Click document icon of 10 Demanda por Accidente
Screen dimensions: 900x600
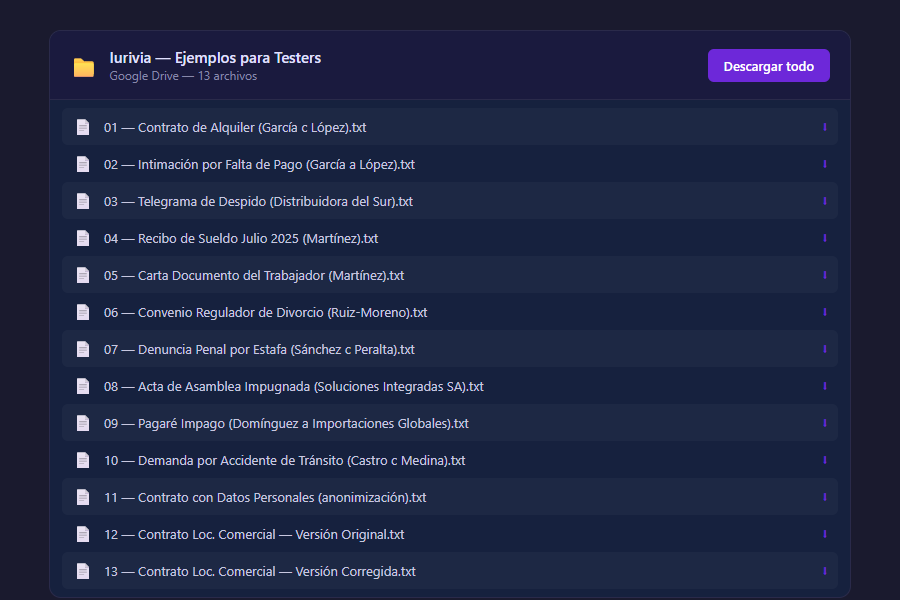click(83, 460)
